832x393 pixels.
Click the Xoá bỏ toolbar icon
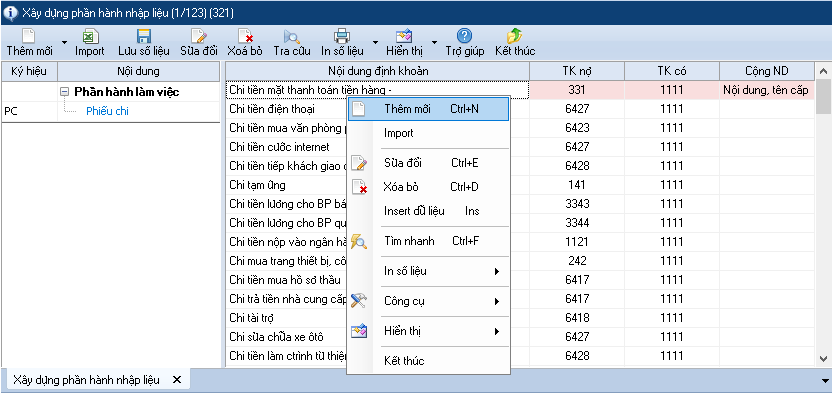(x=245, y=36)
